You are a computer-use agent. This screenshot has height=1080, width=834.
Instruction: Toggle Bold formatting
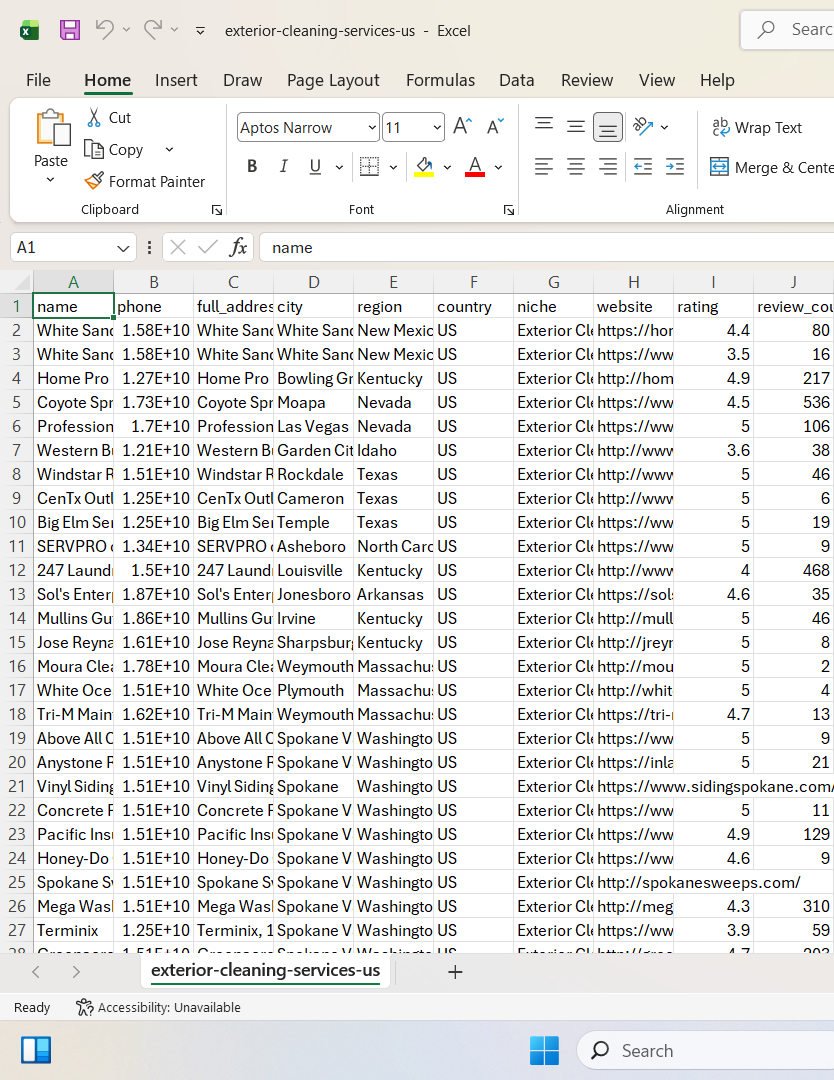[252, 167]
